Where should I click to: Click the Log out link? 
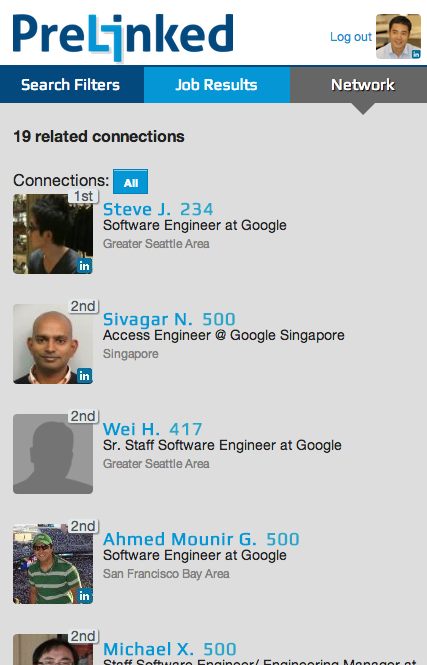point(351,37)
